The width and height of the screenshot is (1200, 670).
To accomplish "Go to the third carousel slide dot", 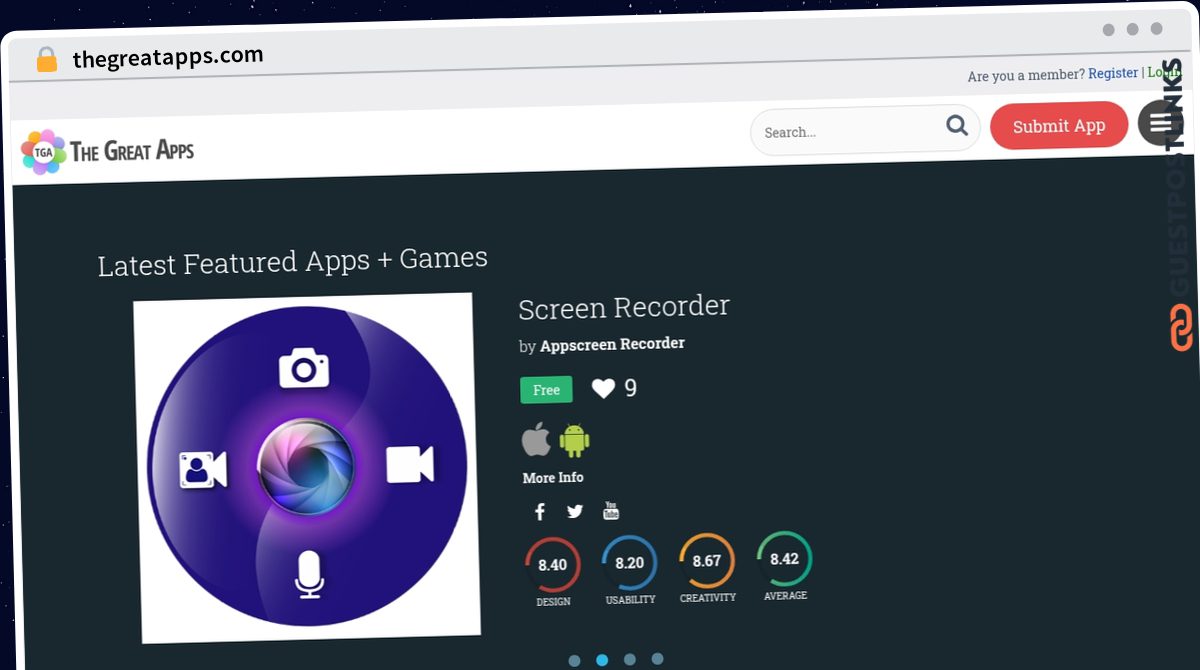I will [629, 659].
